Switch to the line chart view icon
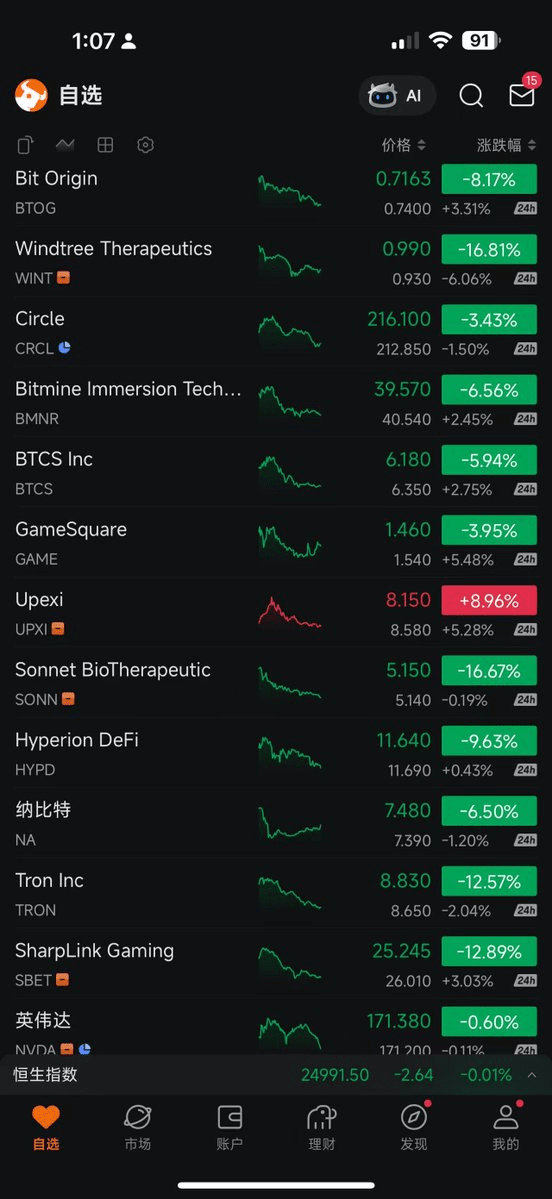This screenshot has width=552, height=1199. (x=65, y=145)
